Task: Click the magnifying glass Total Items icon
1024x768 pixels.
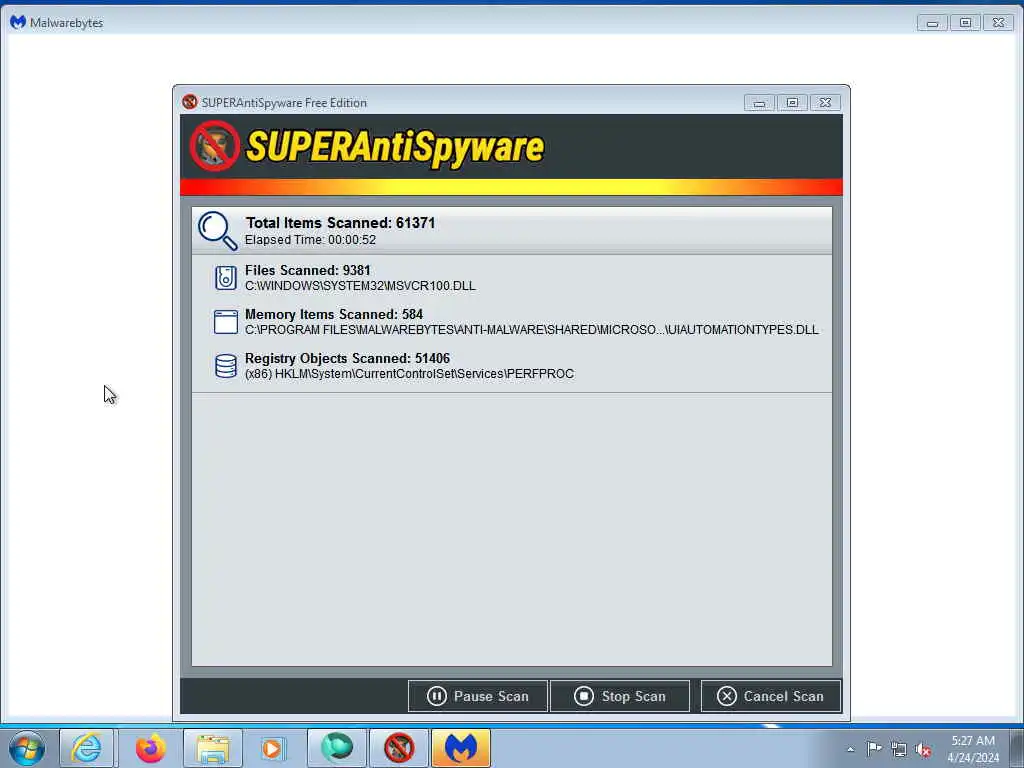Action: [217, 231]
